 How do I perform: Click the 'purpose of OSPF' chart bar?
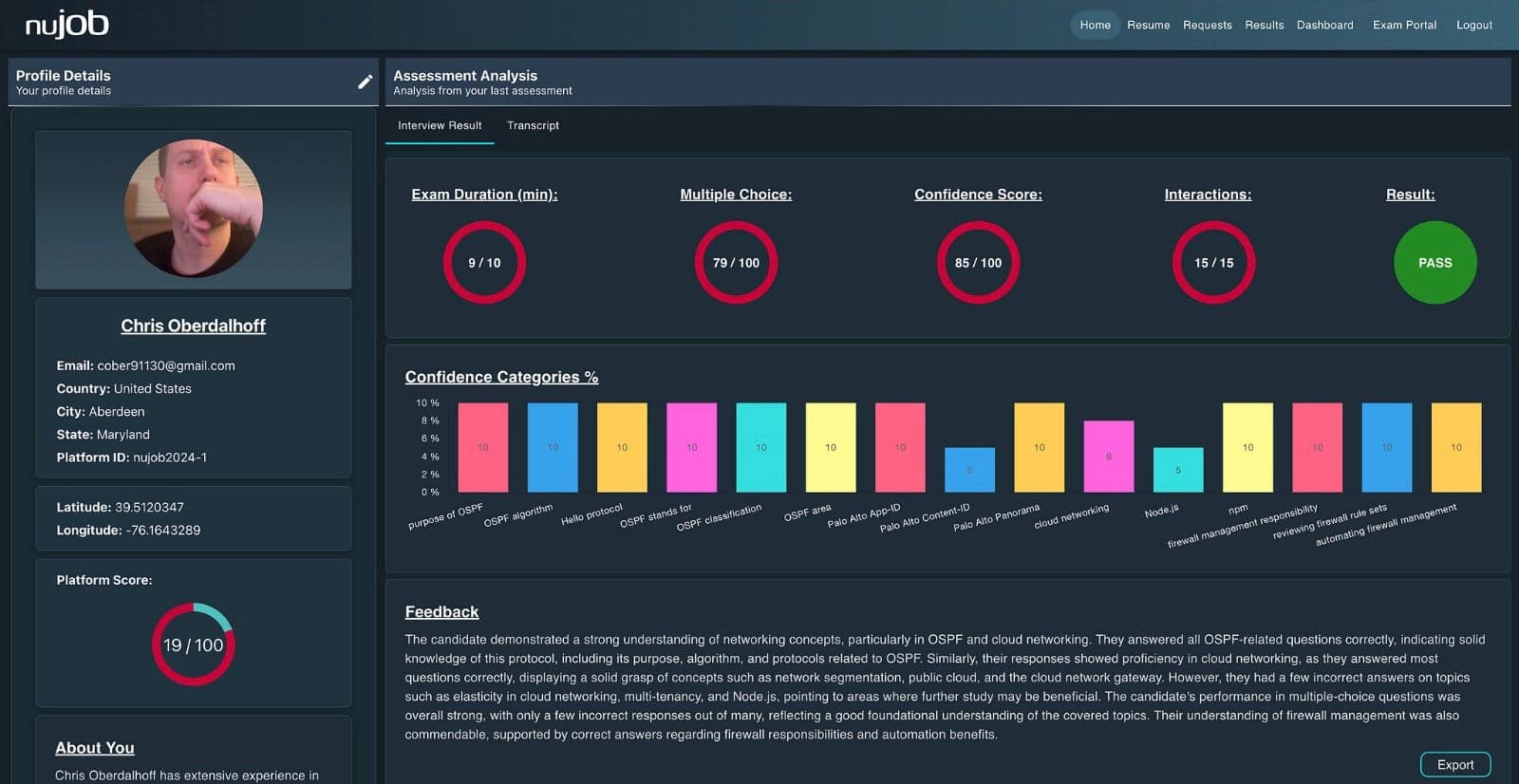point(482,447)
